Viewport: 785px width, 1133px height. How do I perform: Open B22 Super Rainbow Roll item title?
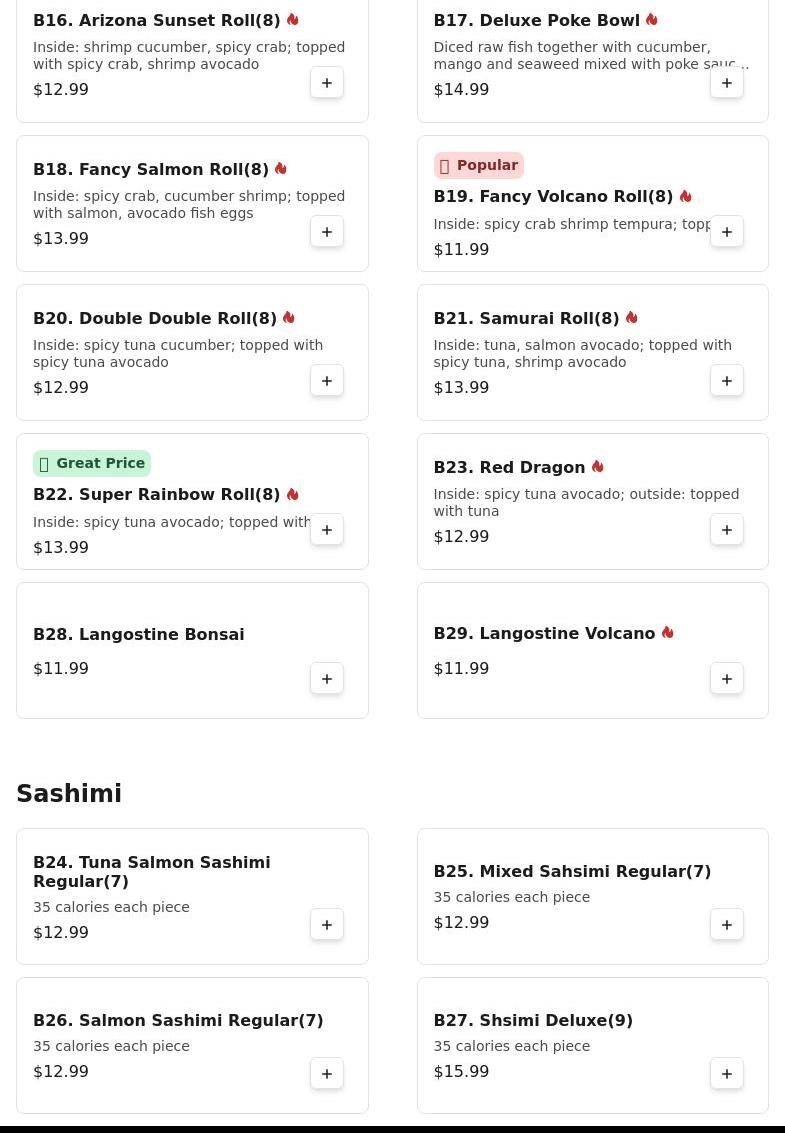(x=157, y=494)
